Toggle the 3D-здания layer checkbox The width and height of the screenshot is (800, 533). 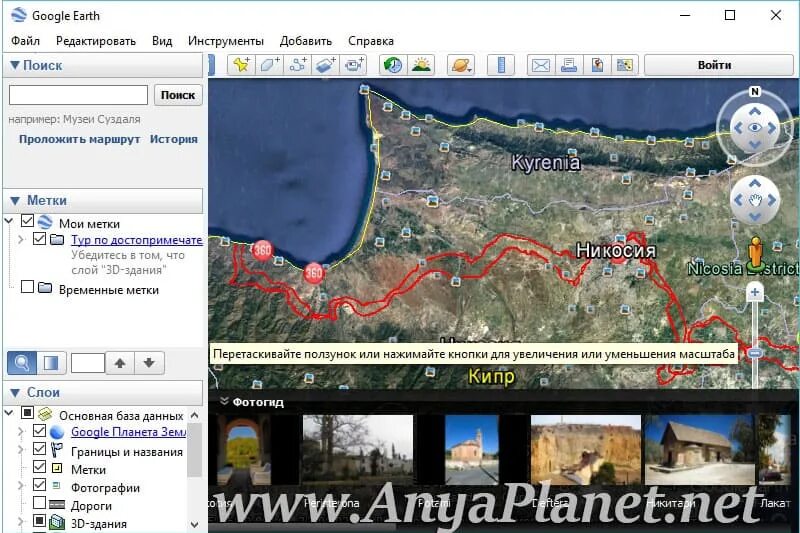(x=39, y=521)
